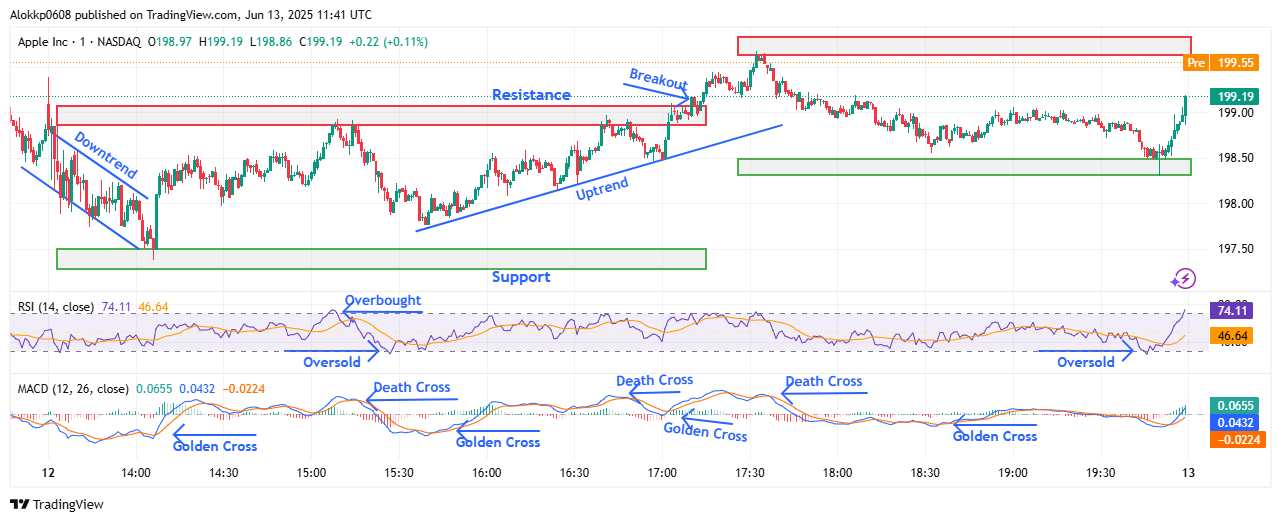
Task: Click the orange Pre market label
Action: (1195, 62)
